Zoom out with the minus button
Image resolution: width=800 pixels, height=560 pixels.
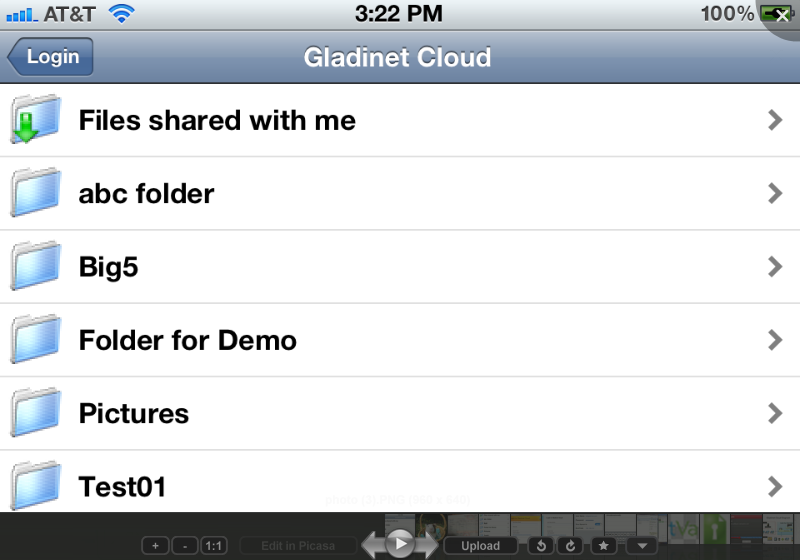click(x=185, y=546)
